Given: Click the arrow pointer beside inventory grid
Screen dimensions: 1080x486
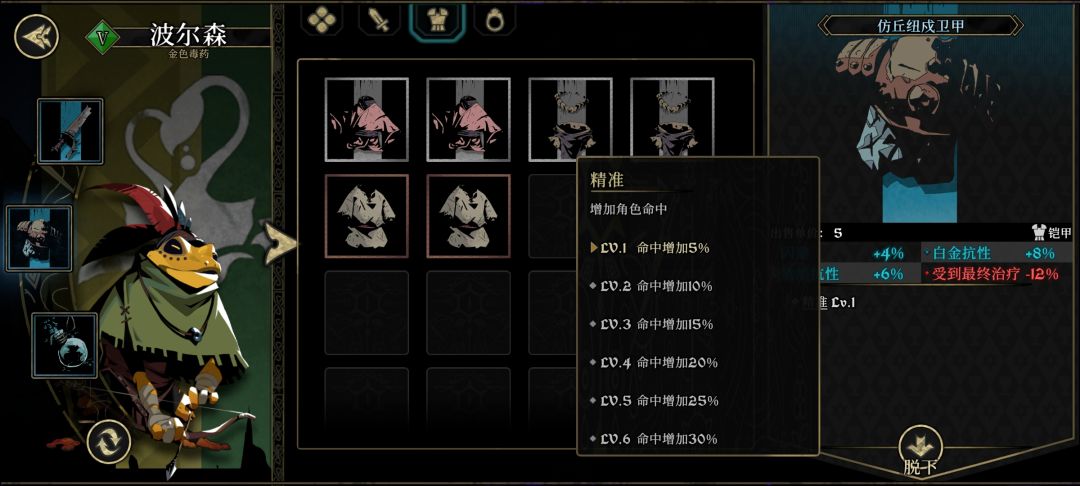Looking at the screenshot, I should (x=280, y=242).
